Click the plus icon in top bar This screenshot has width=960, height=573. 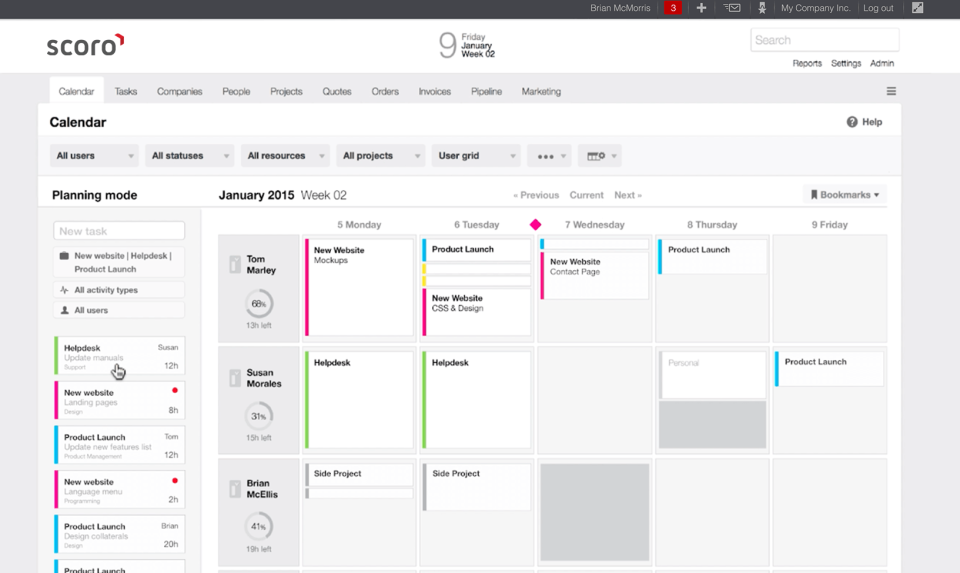coord(701,8)
